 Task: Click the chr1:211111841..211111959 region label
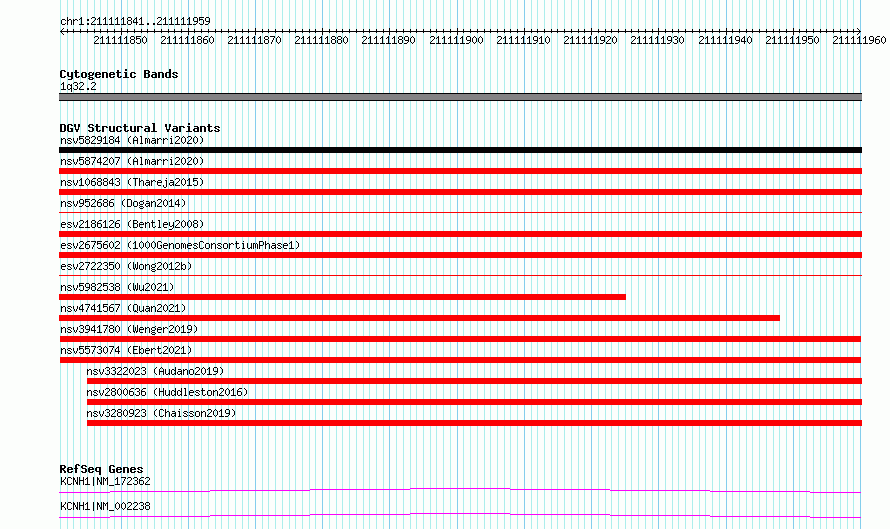135,21
